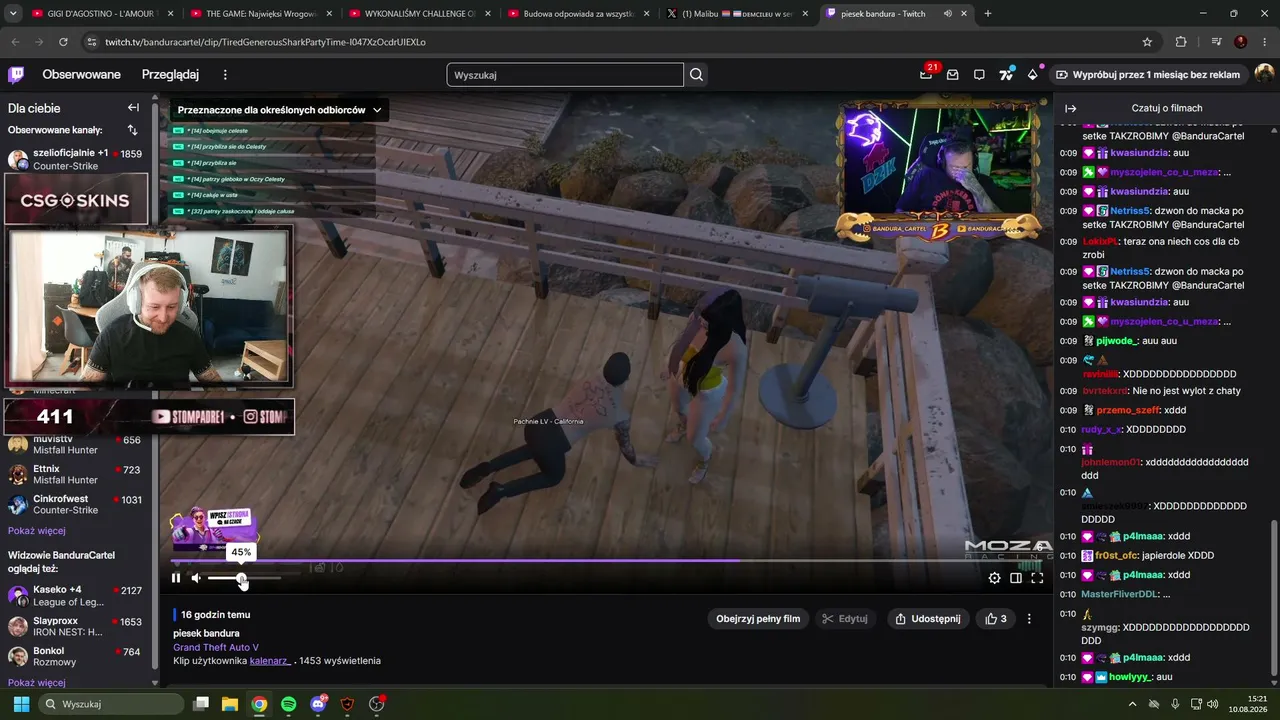Image resolution: width=1280 pixels, height=720 pixels.
Task: Open Spotify from the taskbar
Action: [x=289, y=704]
